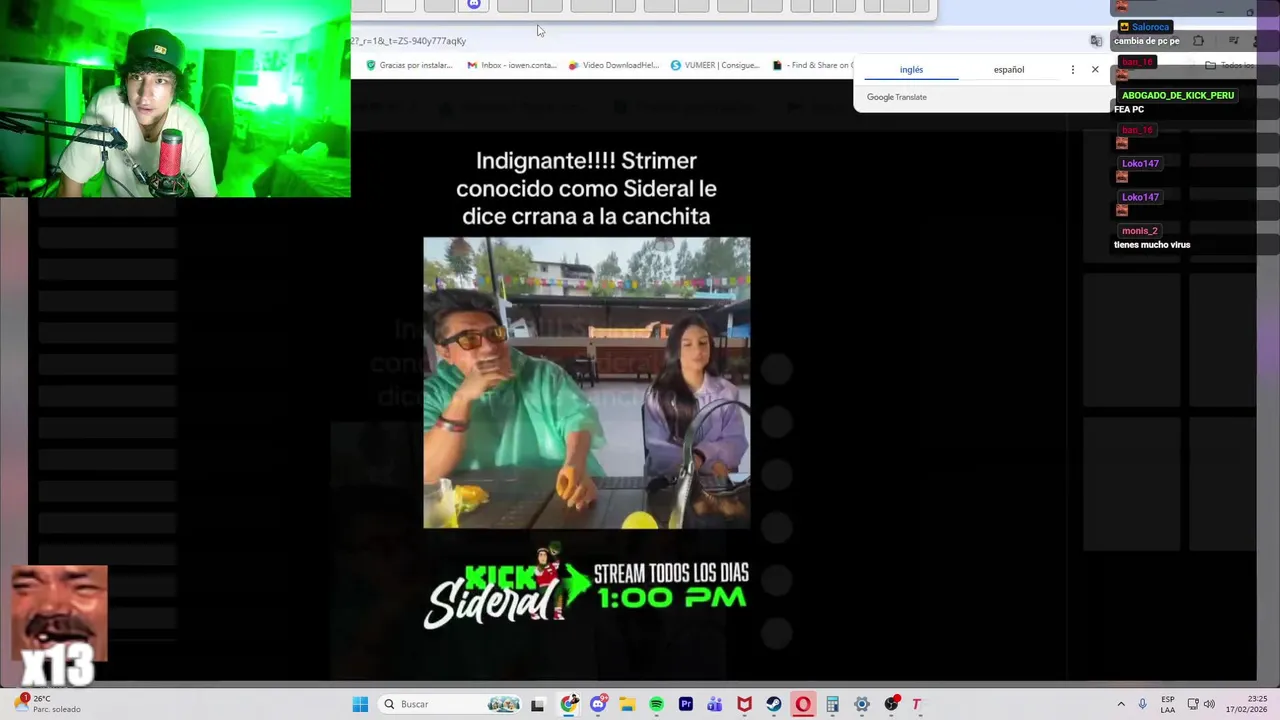Screen dimensions: 1280x720
Task: Open Microsoft Teams taskbar icon
Action: point(715,704)
